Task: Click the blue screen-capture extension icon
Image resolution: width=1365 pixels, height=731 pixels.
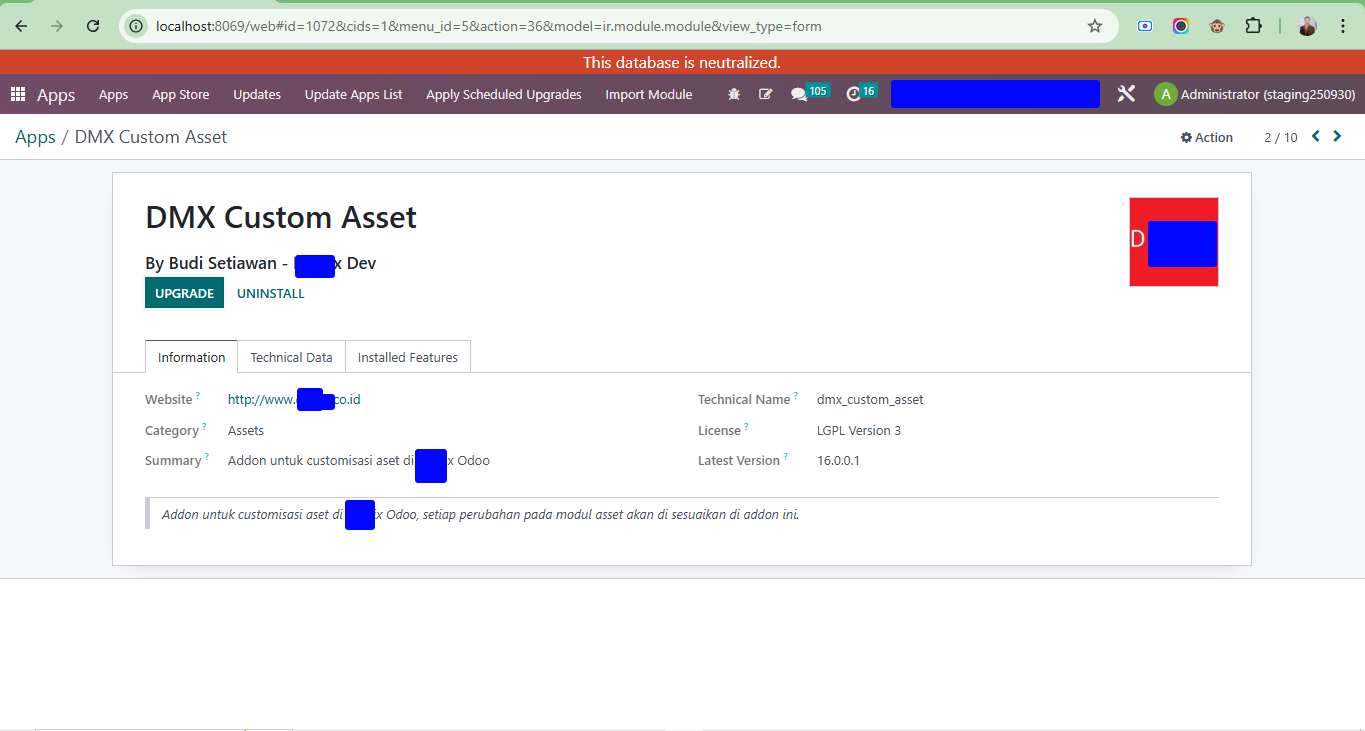Action: 1145,26
